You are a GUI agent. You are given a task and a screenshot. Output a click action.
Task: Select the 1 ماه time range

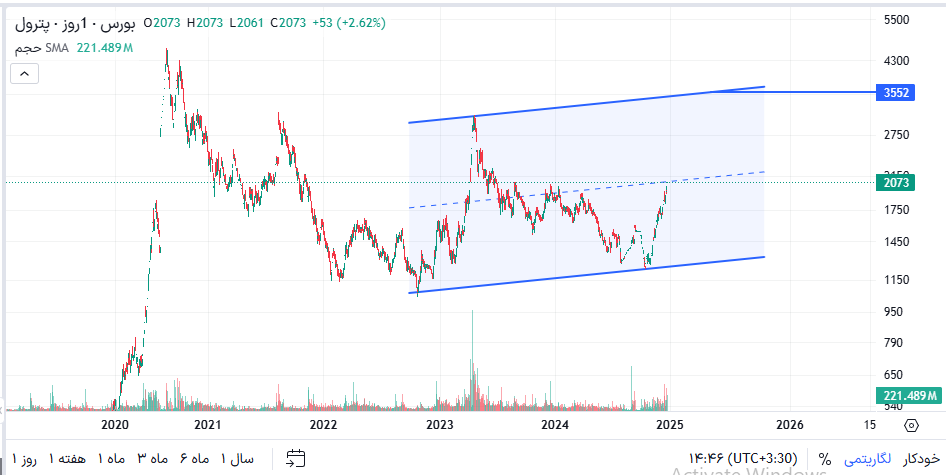coord(112,459)
